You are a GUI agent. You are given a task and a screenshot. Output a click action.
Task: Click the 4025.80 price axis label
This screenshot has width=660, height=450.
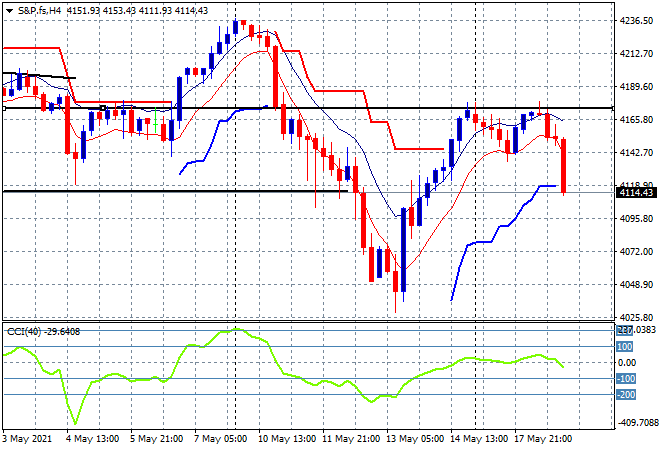click(635, 317)
